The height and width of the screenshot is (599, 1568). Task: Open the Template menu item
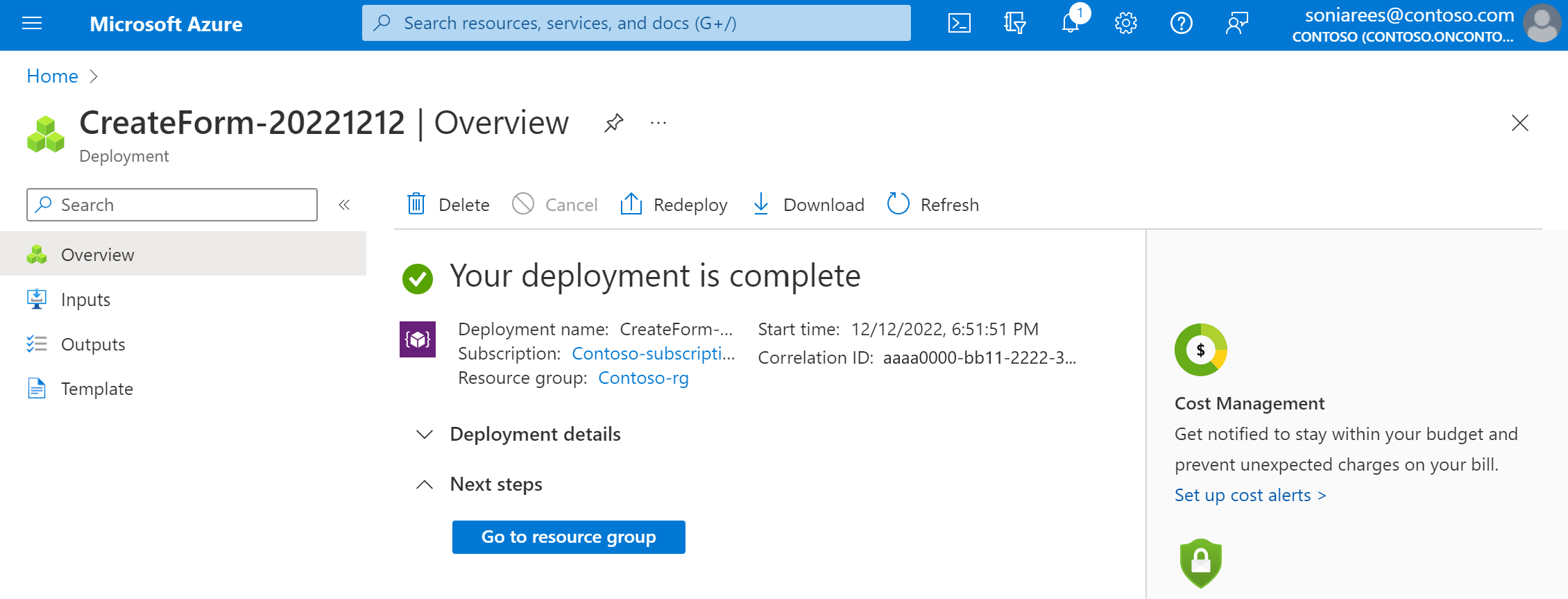coord(96,389)
